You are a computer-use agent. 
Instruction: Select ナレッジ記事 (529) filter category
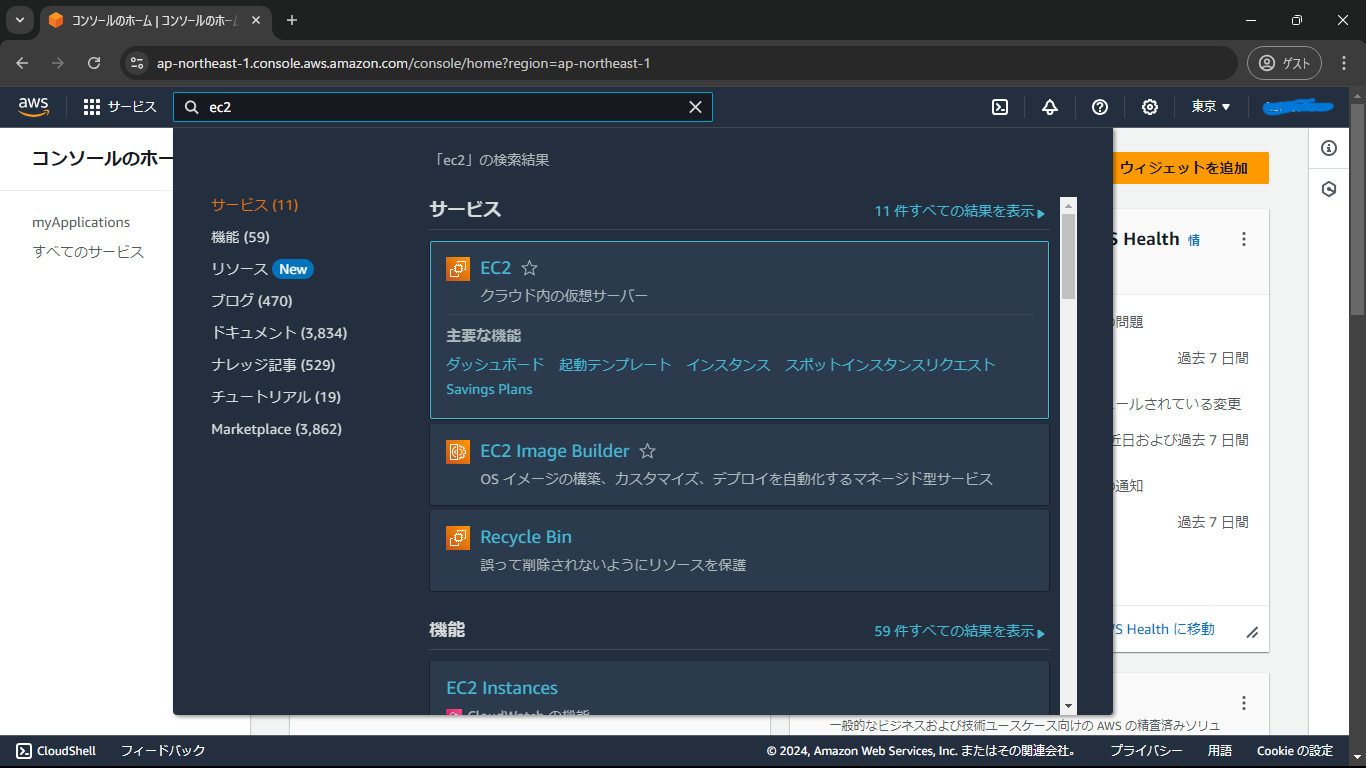[273, 365]
